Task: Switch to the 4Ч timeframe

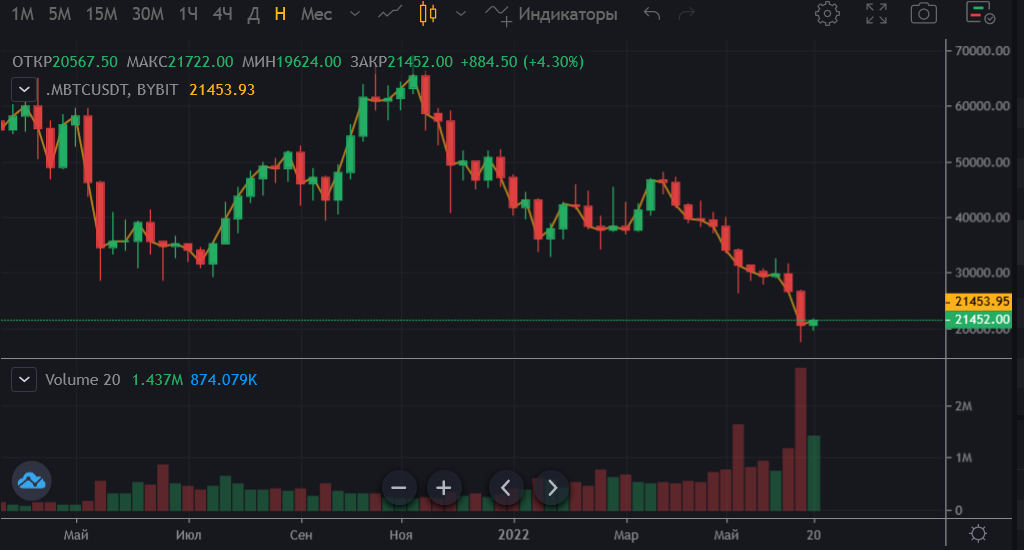Action: click(x=223, y=14)
